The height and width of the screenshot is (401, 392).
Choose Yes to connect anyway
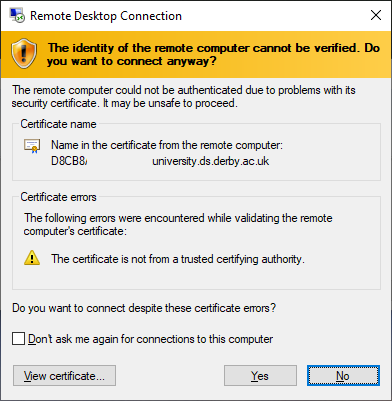260,376
